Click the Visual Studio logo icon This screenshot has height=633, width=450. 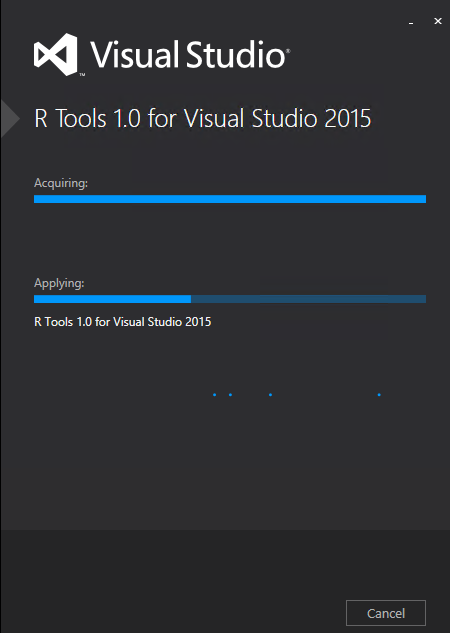pyautogui.click(x=56, y=54)
